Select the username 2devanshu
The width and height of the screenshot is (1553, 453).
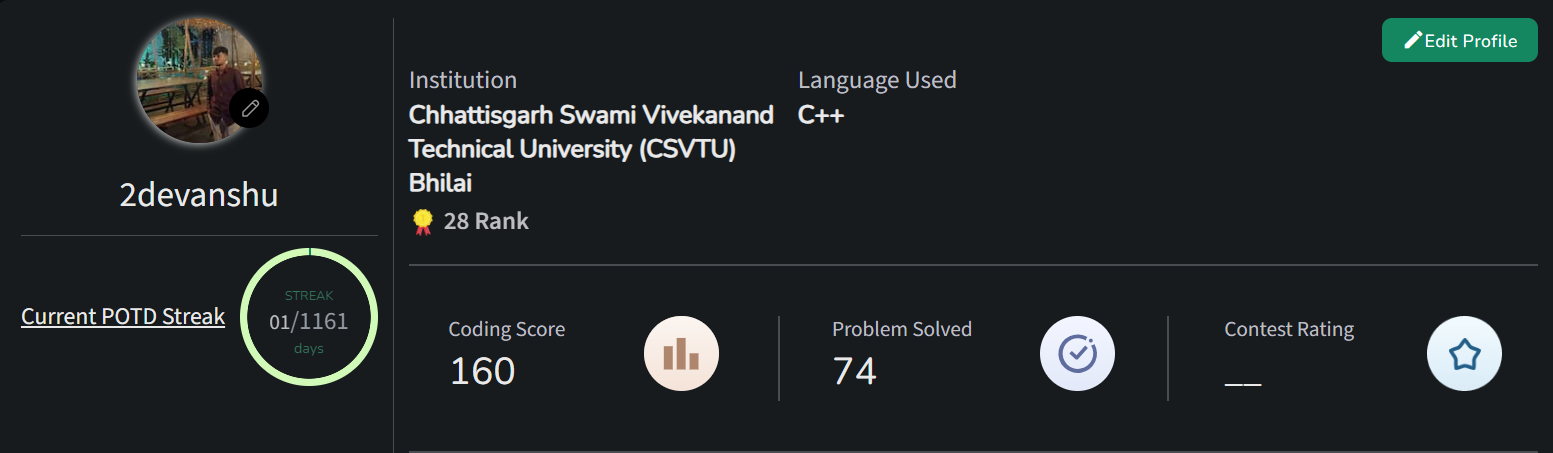(199, 195)
